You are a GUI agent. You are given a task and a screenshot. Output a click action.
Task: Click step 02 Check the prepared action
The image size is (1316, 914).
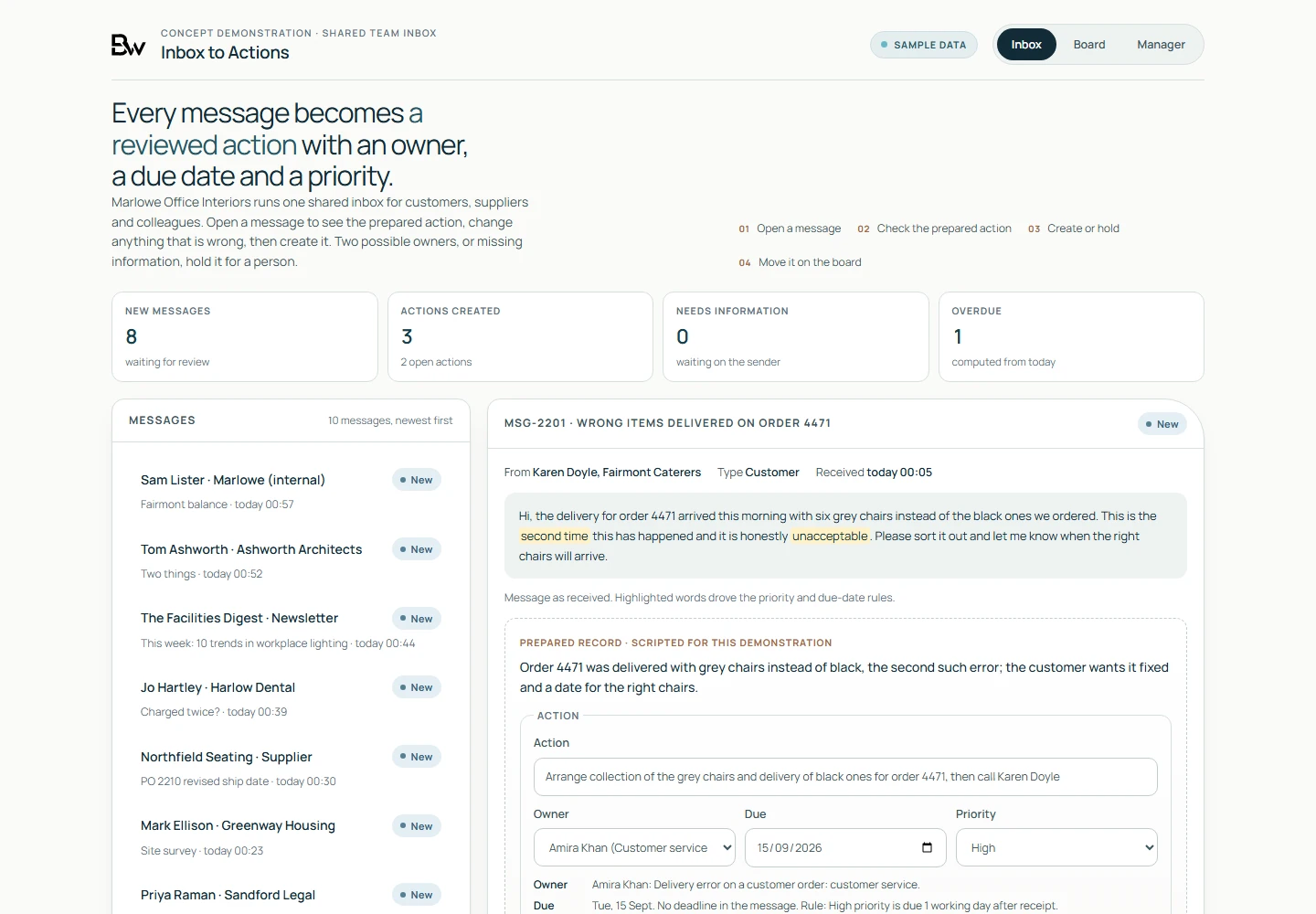pos(934,228)
